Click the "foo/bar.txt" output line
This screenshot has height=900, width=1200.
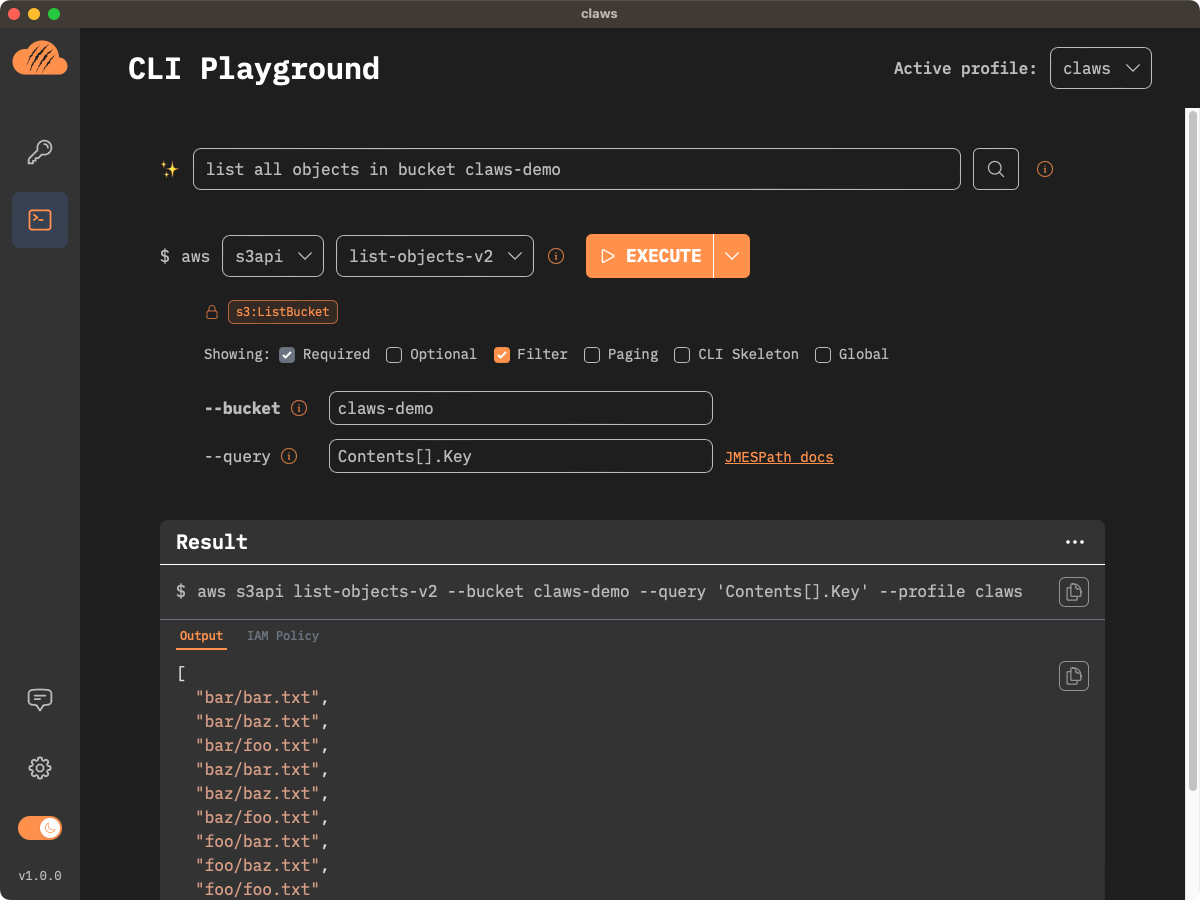[262, 841]
